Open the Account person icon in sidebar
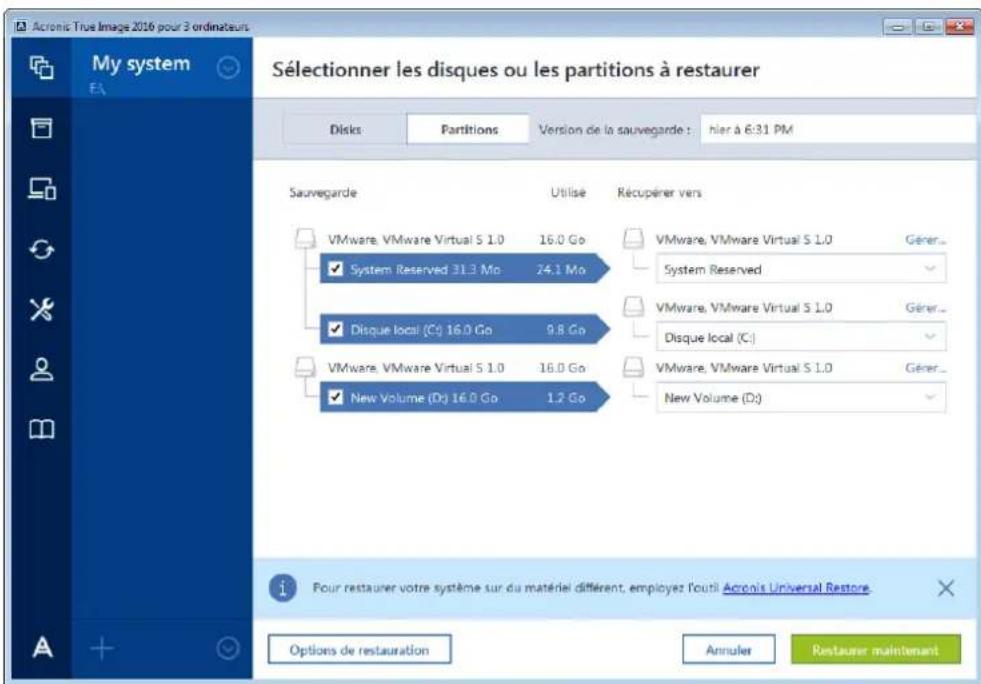 pos(41,369)
